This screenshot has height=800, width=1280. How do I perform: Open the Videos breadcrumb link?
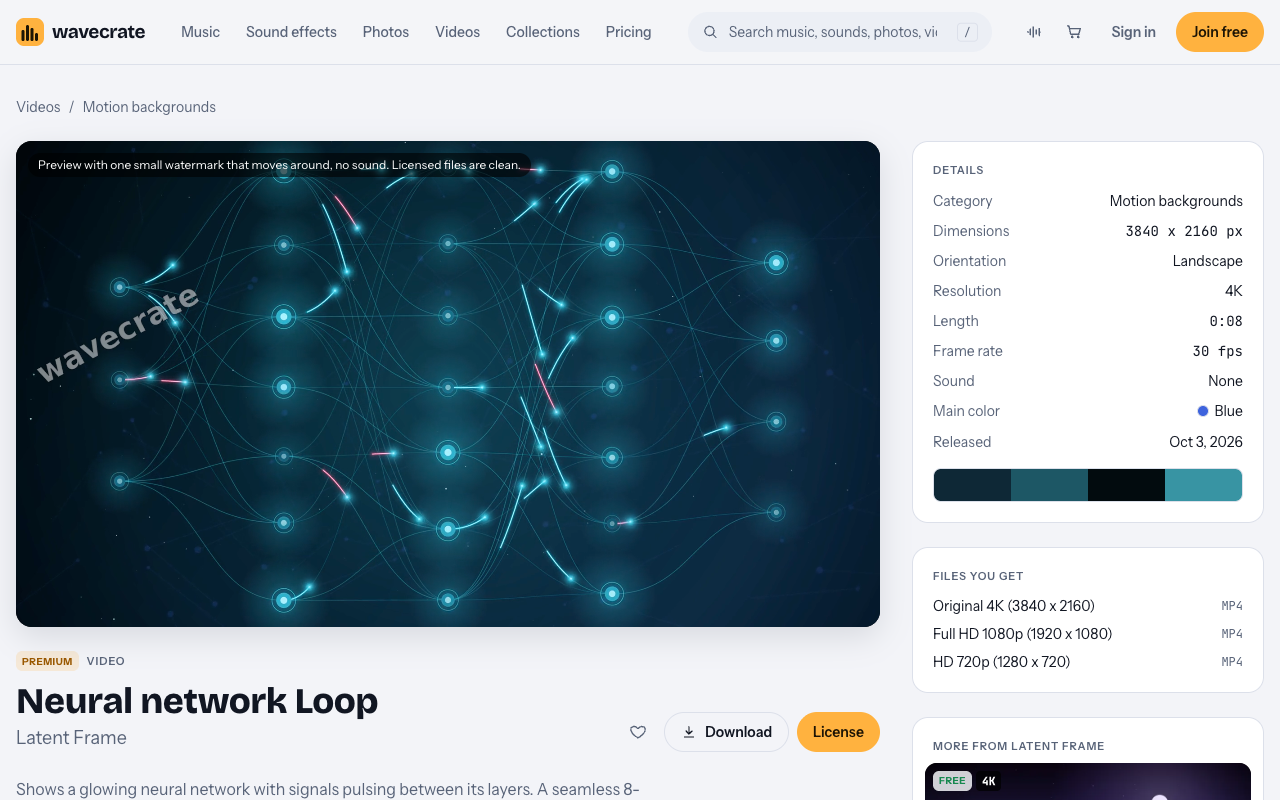(x=38, y=107)
